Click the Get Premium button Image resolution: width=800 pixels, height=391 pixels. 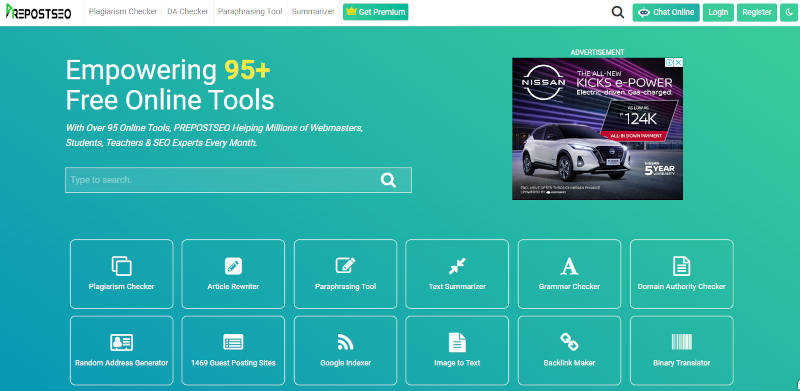coord(376,12)
